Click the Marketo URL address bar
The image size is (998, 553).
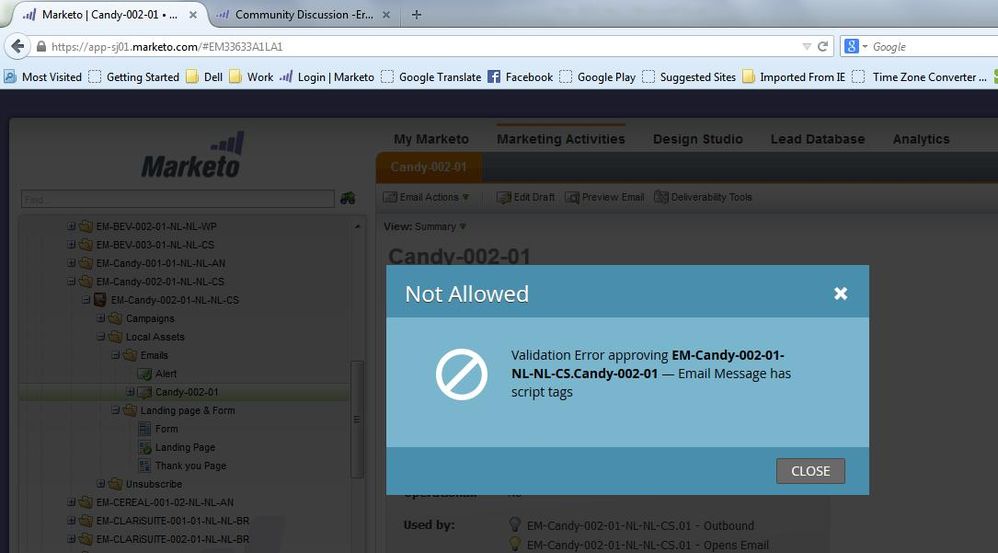(x=420, y=46)
